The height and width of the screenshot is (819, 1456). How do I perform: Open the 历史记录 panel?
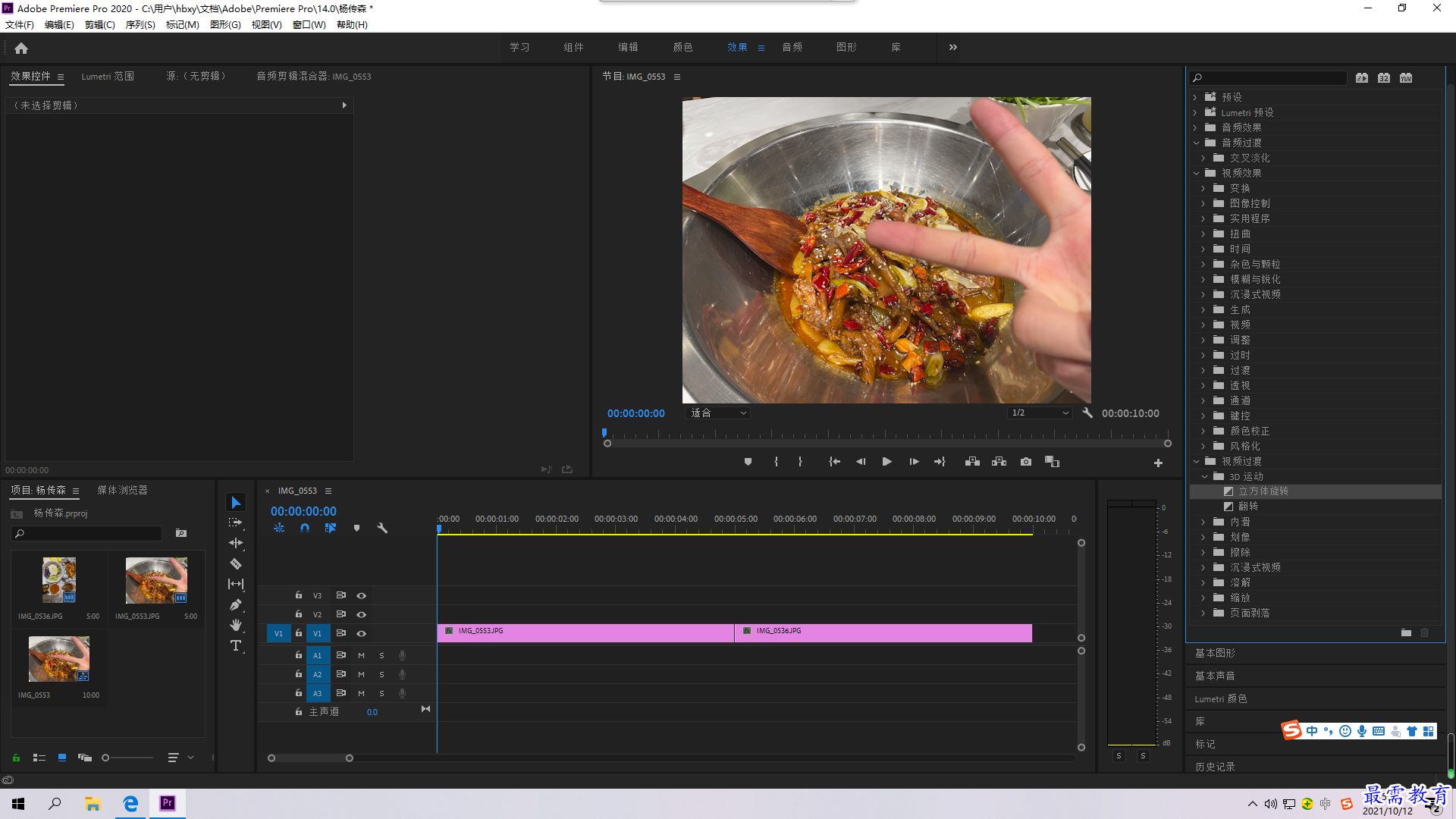1215,767
